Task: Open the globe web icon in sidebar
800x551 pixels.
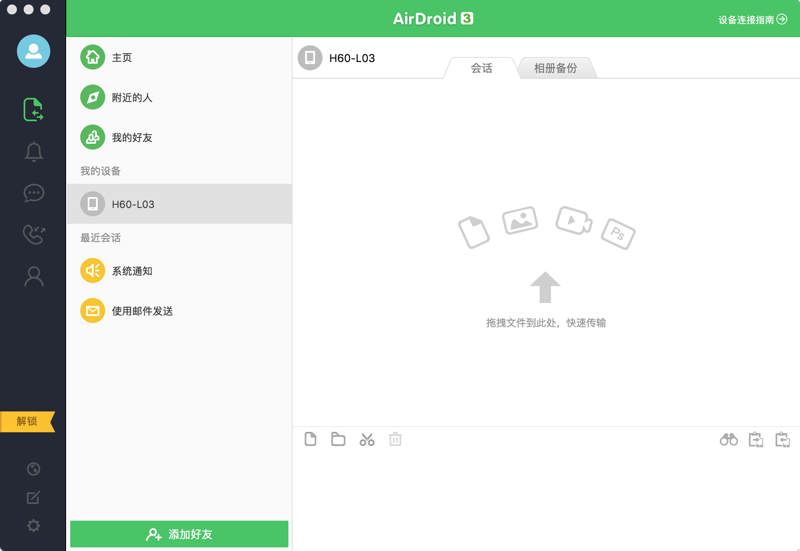Action: point(34,469)
